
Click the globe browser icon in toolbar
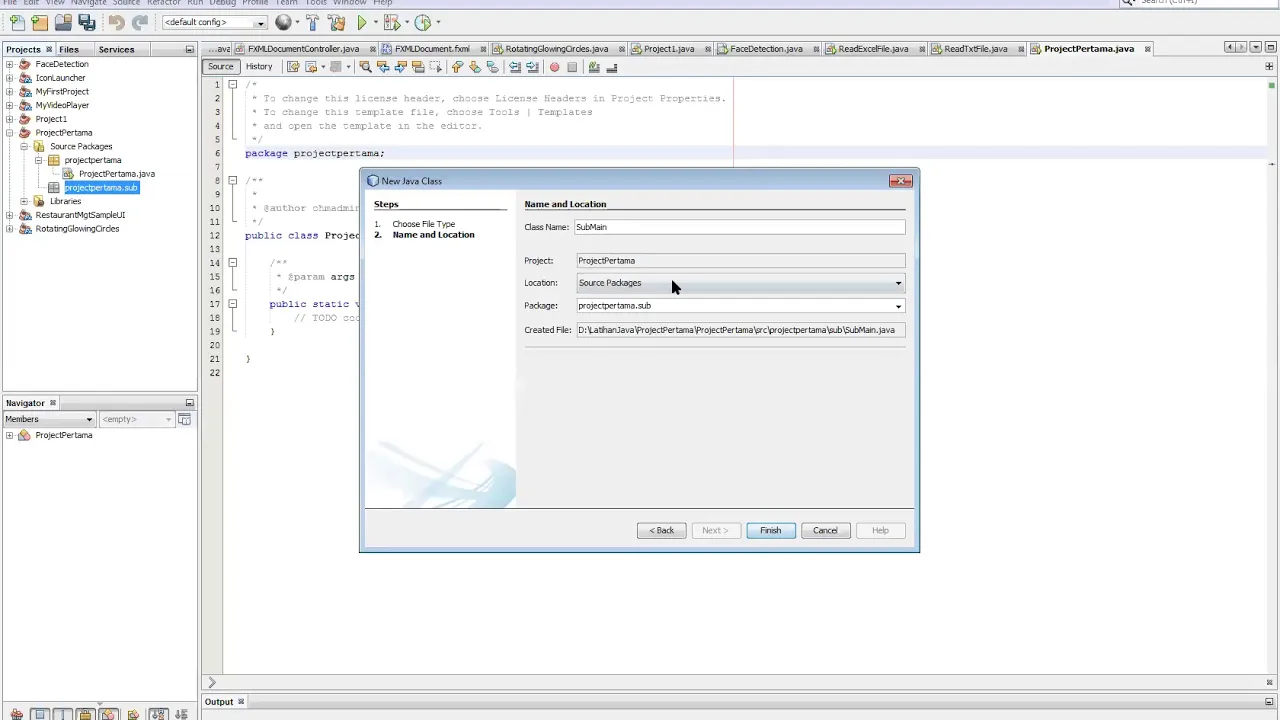point(283,22)
